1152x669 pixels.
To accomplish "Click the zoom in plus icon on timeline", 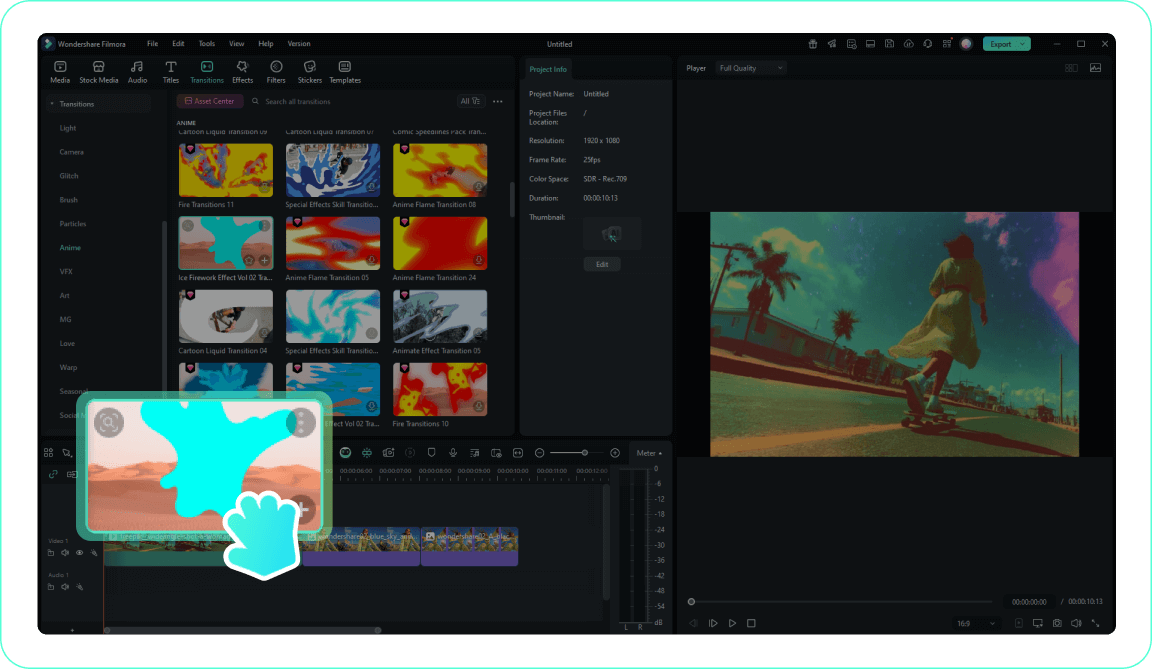I will coord(615,453).
